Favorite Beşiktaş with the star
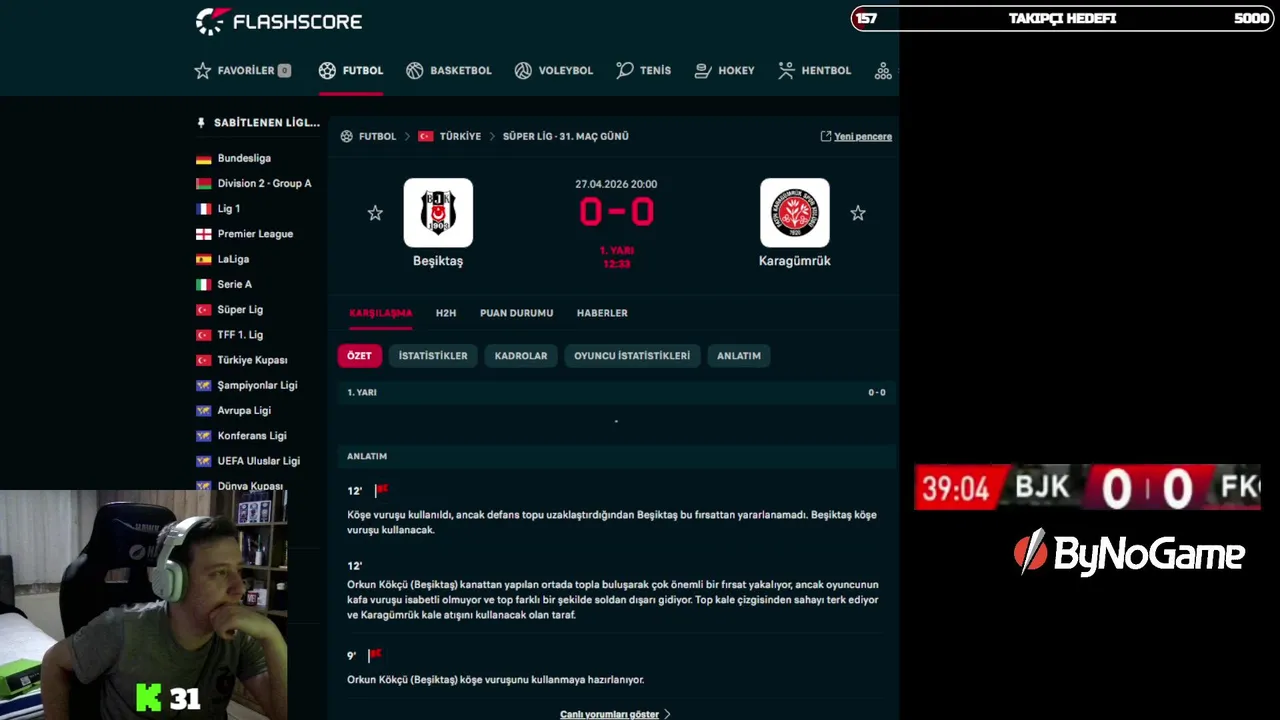 [375, 213]
